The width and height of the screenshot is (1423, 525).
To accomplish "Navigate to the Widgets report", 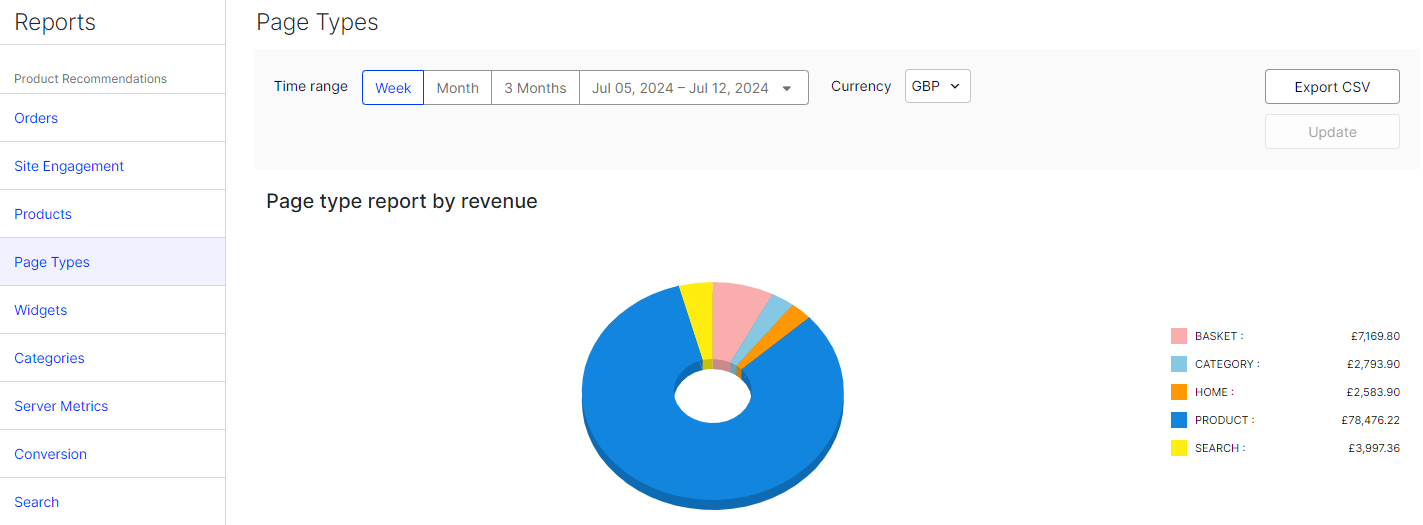I will (x=41, y=310).
